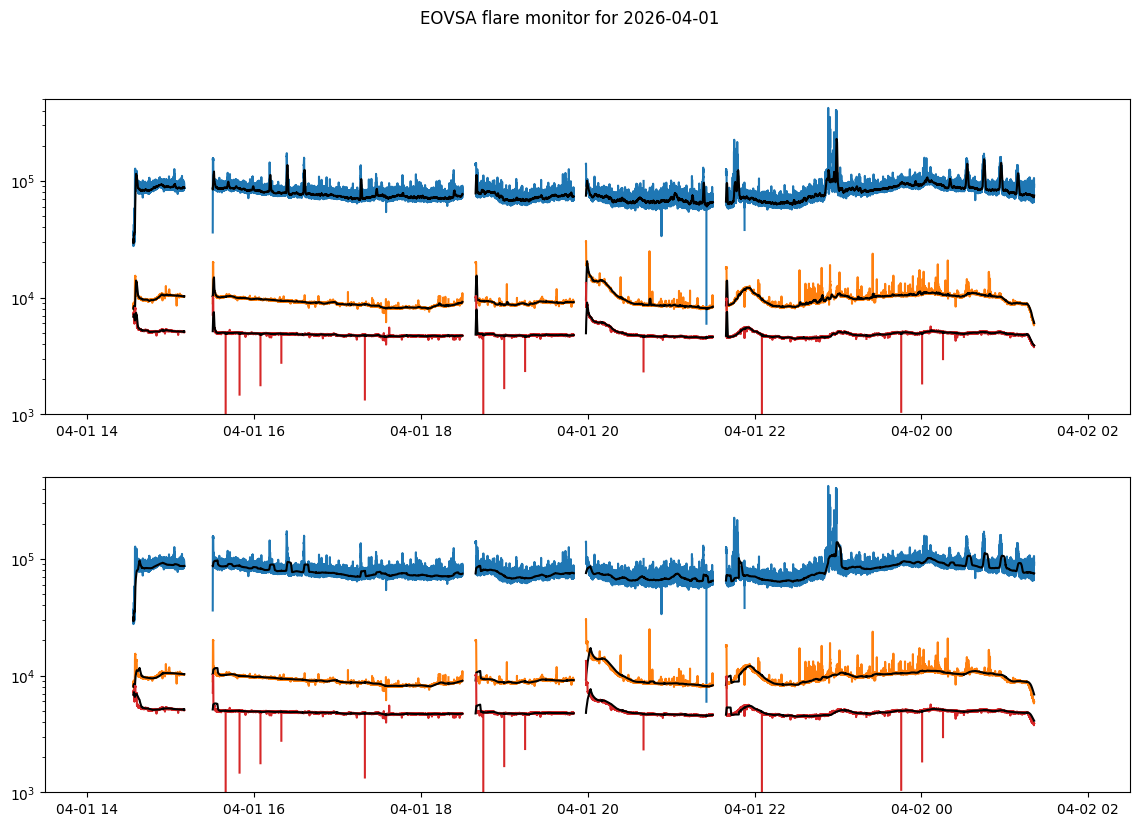Click the bottom plot's 10^5 y-axis label
Viewport: 1143px width, 826px height.
click(25, 559)
